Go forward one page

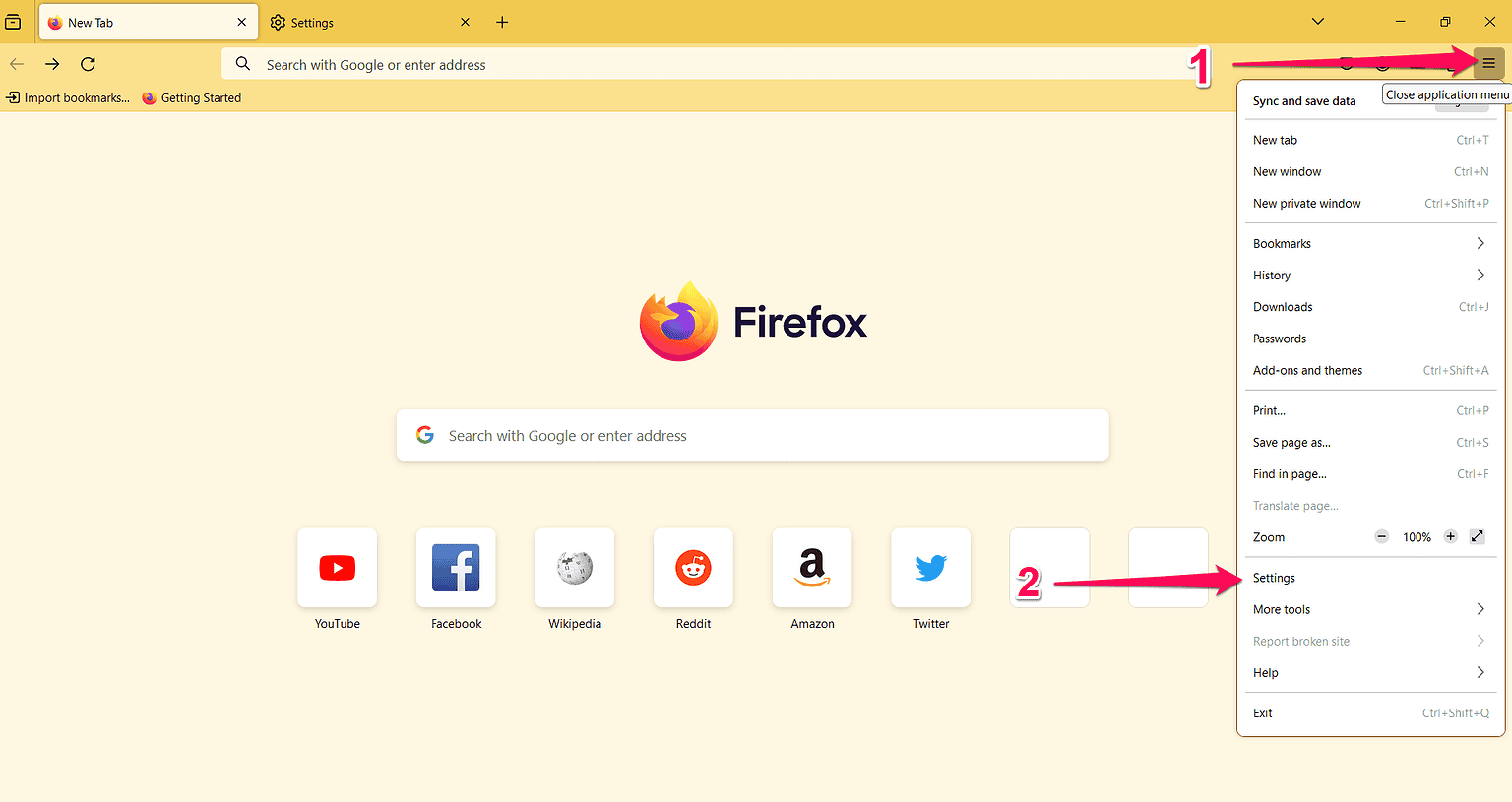tap(52, 64)
